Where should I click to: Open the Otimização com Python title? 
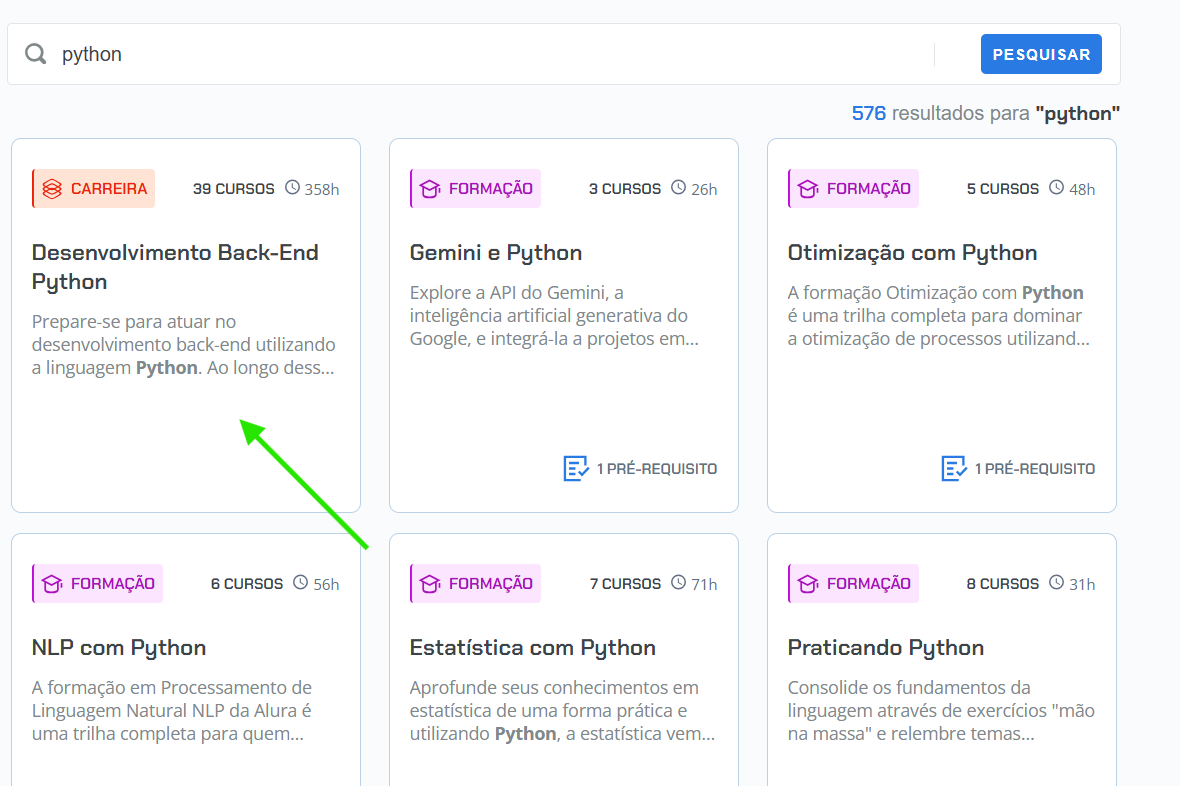click(912, 253)
